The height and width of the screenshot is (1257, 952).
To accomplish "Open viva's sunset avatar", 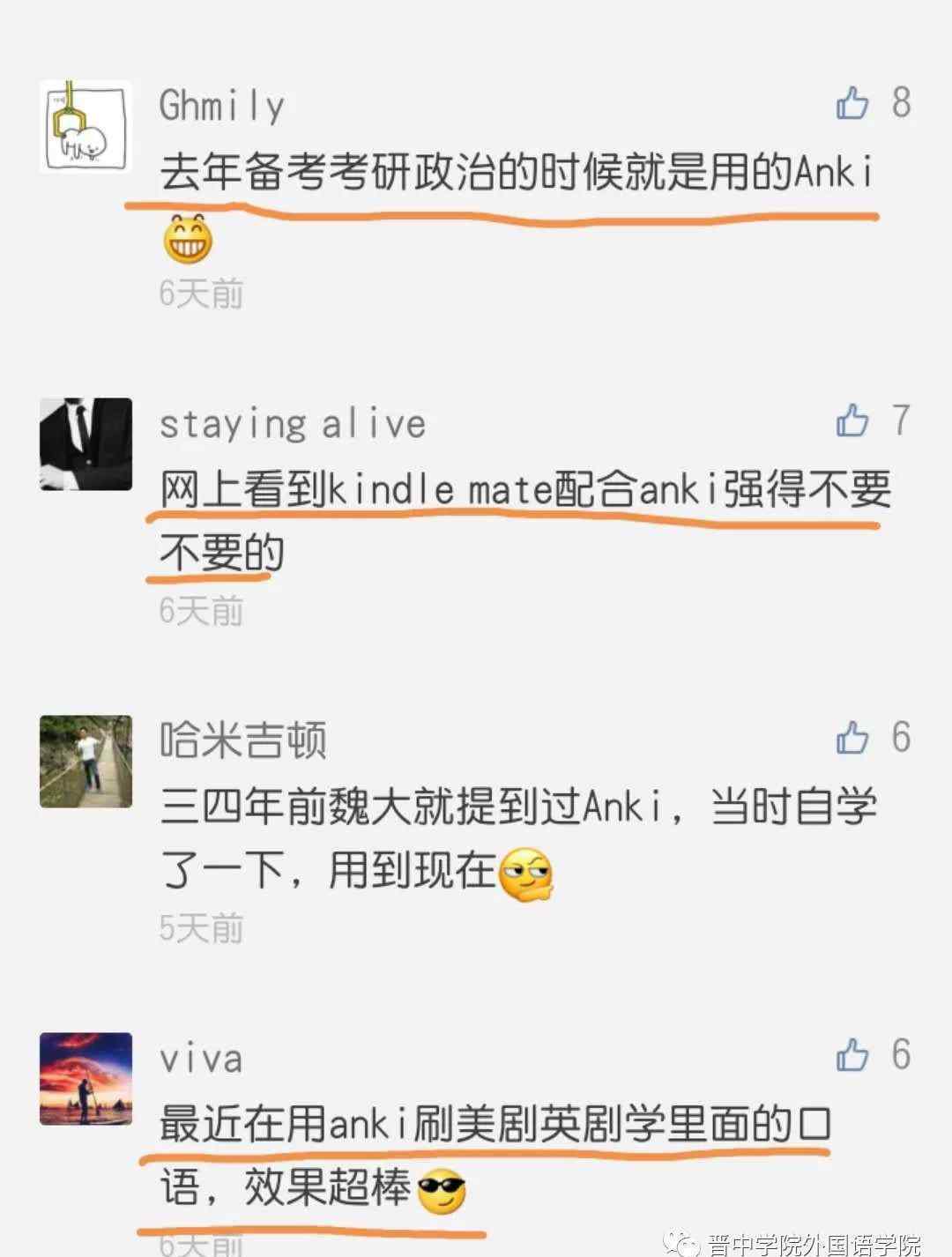I will pyautogui.click(x=86, y=1079).
